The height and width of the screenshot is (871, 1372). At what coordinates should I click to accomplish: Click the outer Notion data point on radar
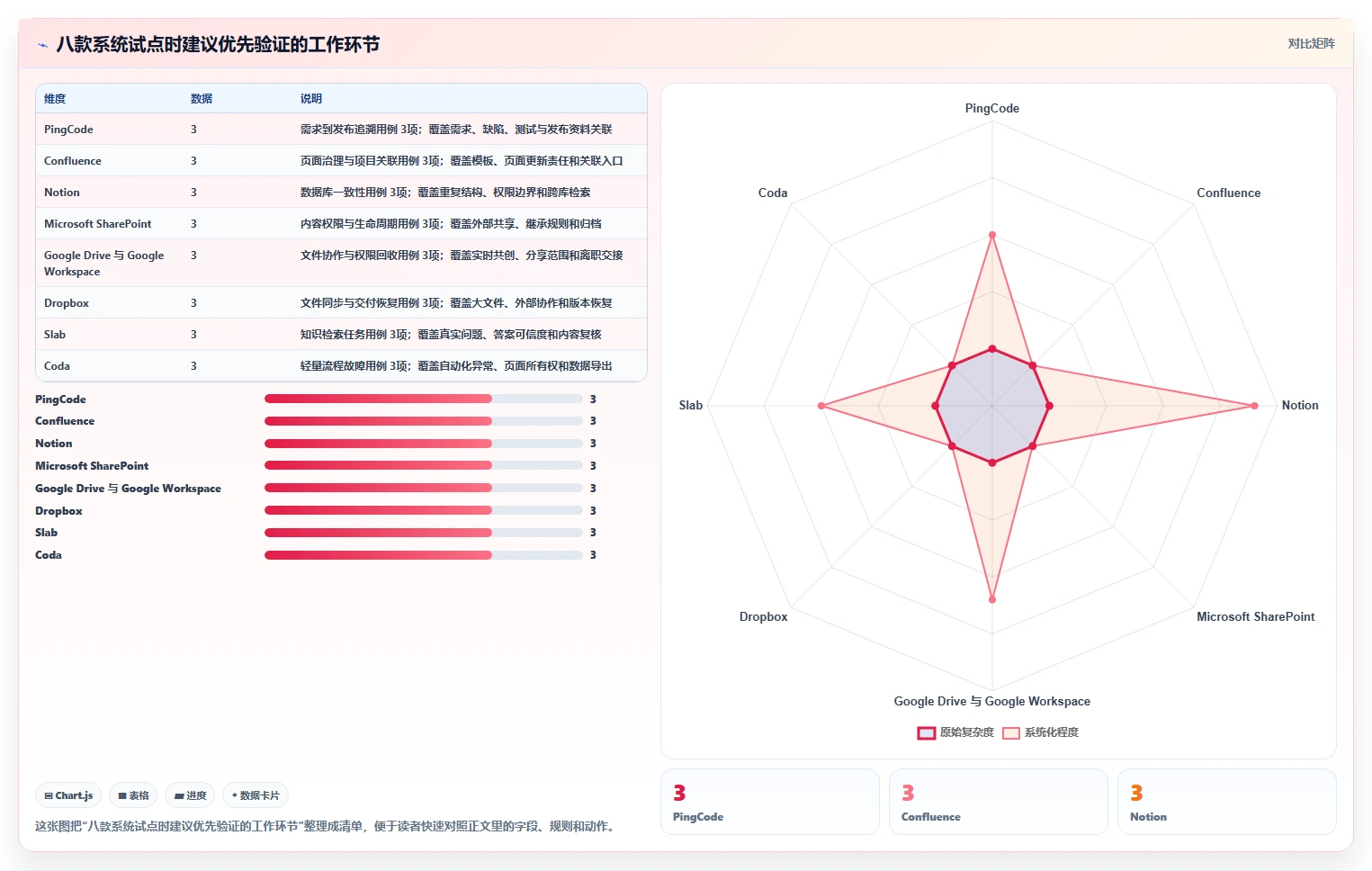coord(1254,406)
